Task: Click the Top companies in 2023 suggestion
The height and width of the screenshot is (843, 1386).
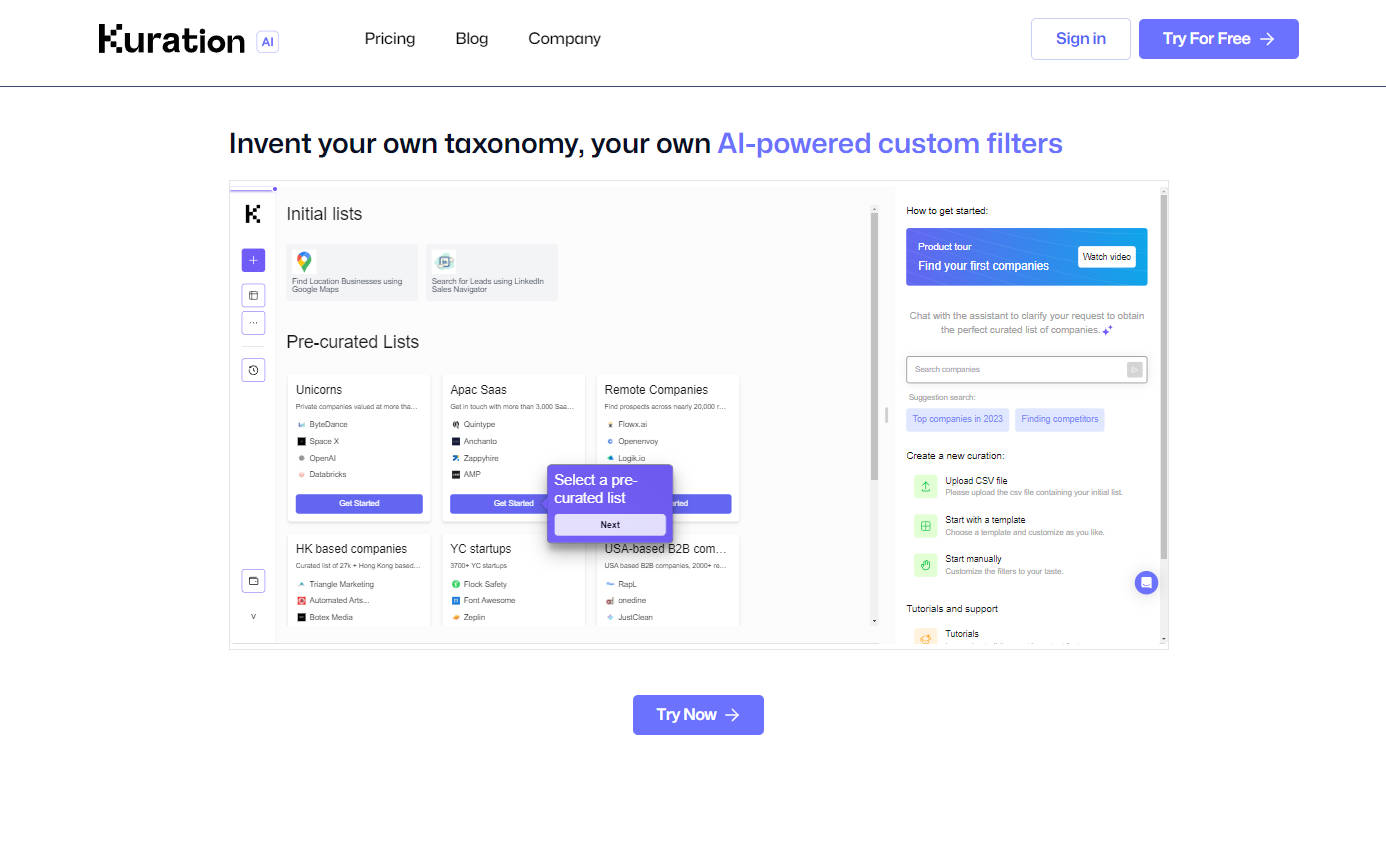Action: tap(957, 419)
